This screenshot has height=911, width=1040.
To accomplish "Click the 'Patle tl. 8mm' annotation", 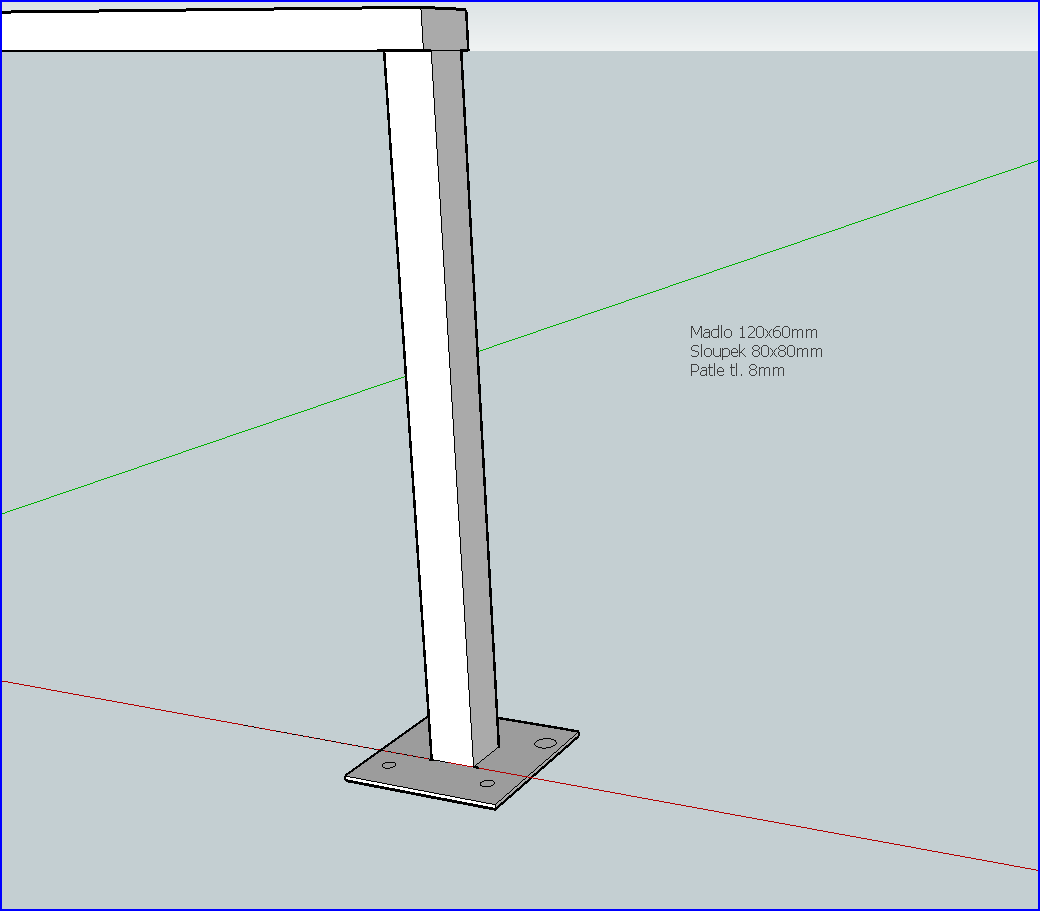I will click(x=737, y=370).
